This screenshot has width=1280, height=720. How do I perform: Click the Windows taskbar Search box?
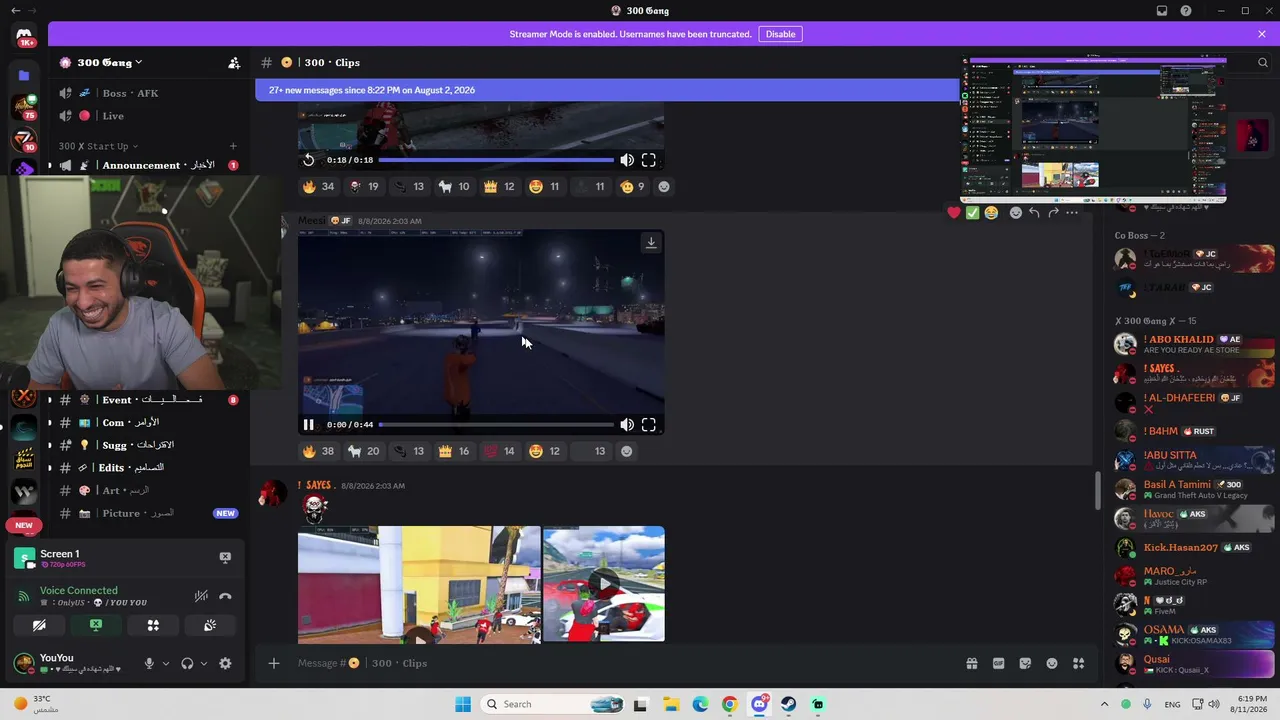[x=551, y=704]
